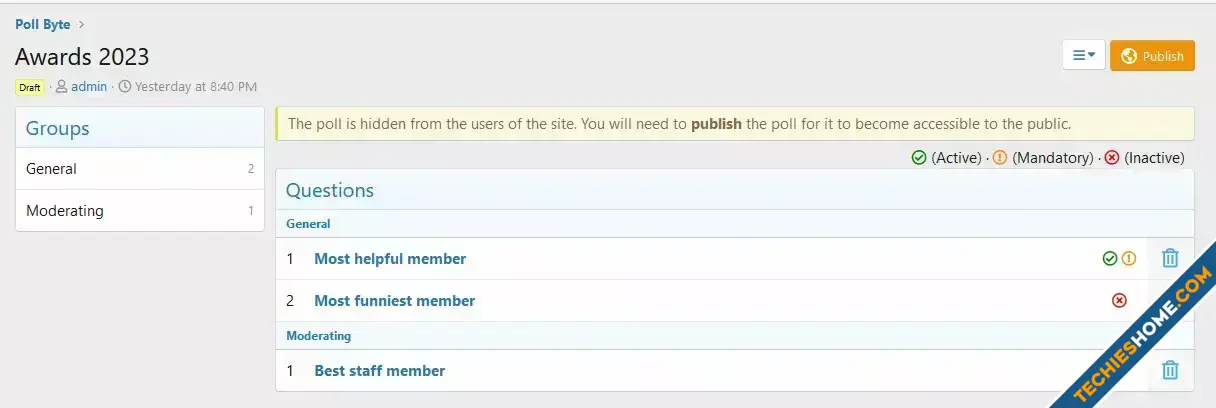This screenshot has width=1216, height=408.
Task: Click the Draft status label
Action: coord(30,87)
